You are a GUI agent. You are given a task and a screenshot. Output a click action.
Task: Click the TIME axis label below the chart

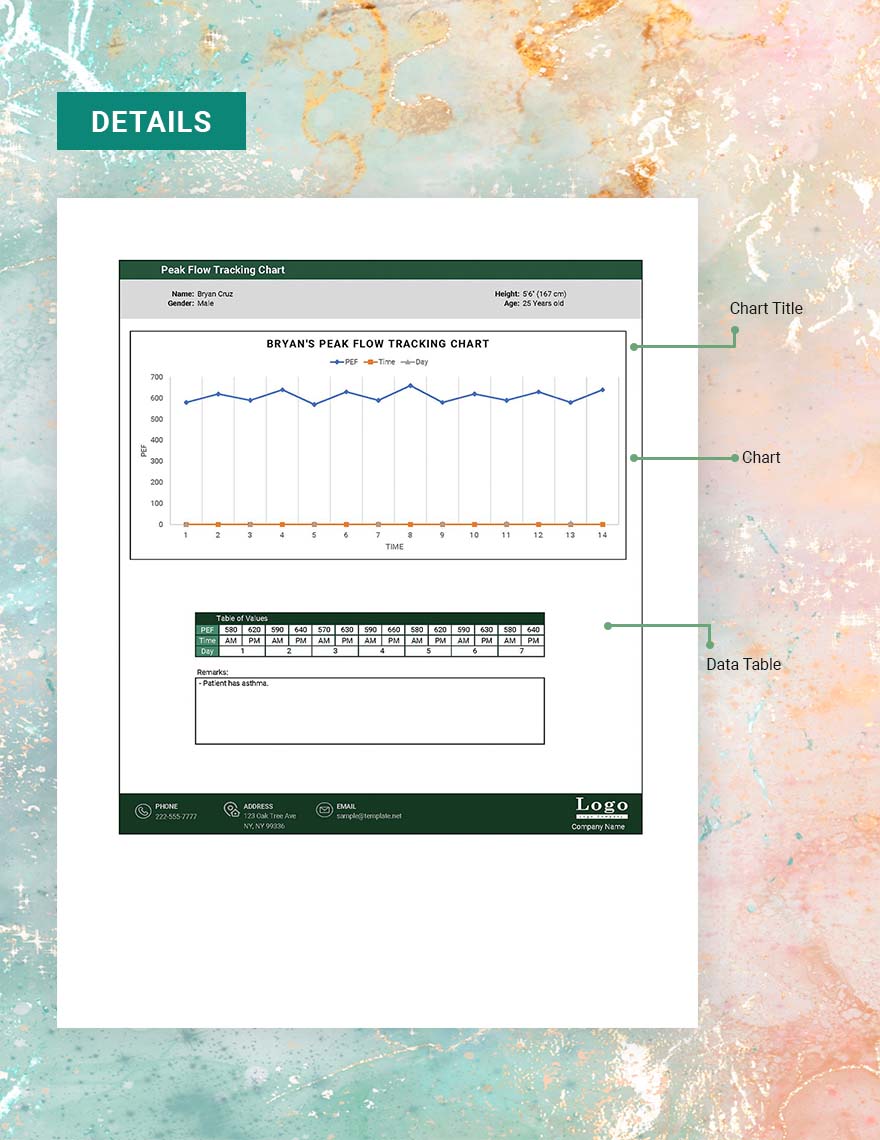pos(394,547)
